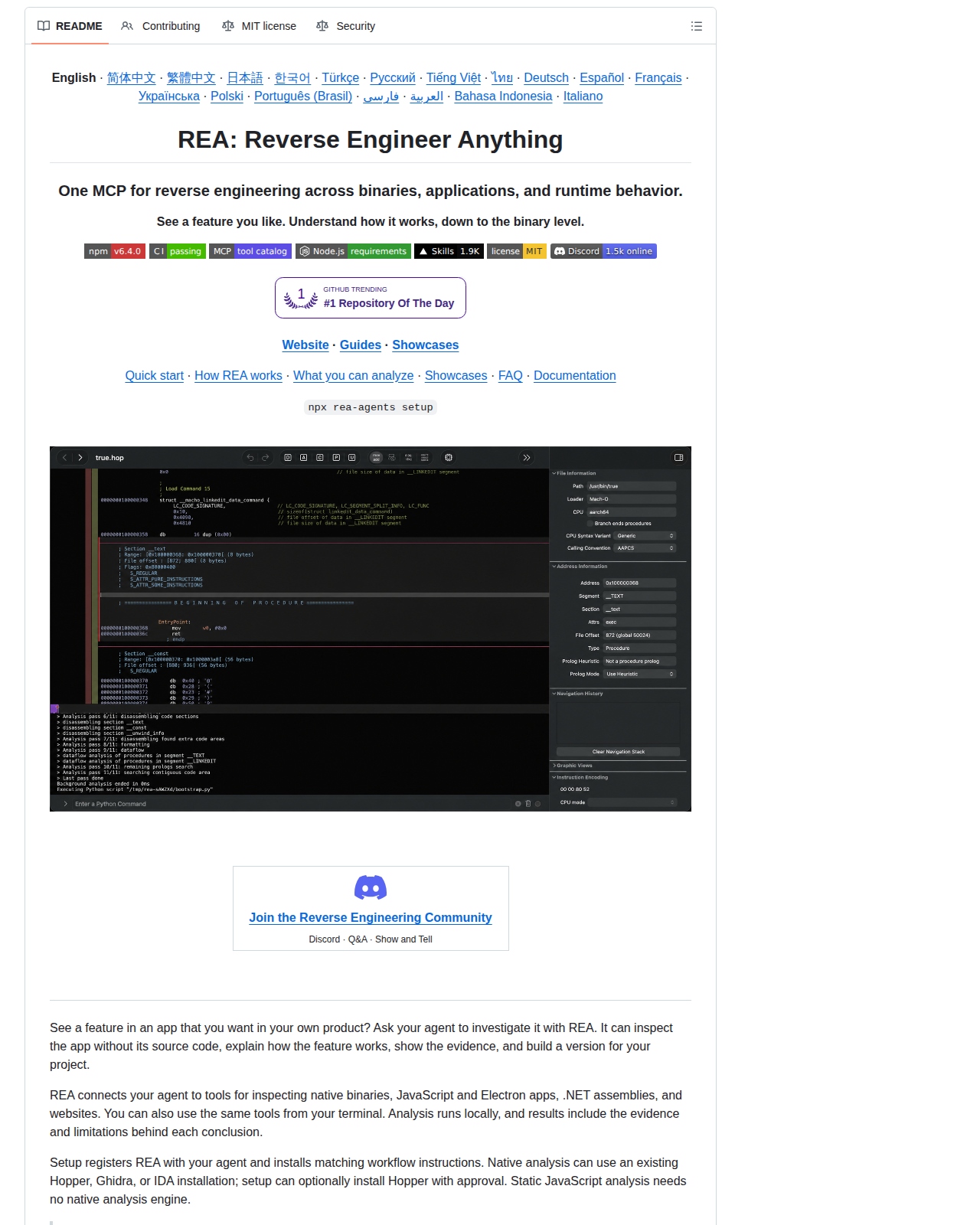Select the Türkçe translation

pyautogui.click(x=341, y=78)
